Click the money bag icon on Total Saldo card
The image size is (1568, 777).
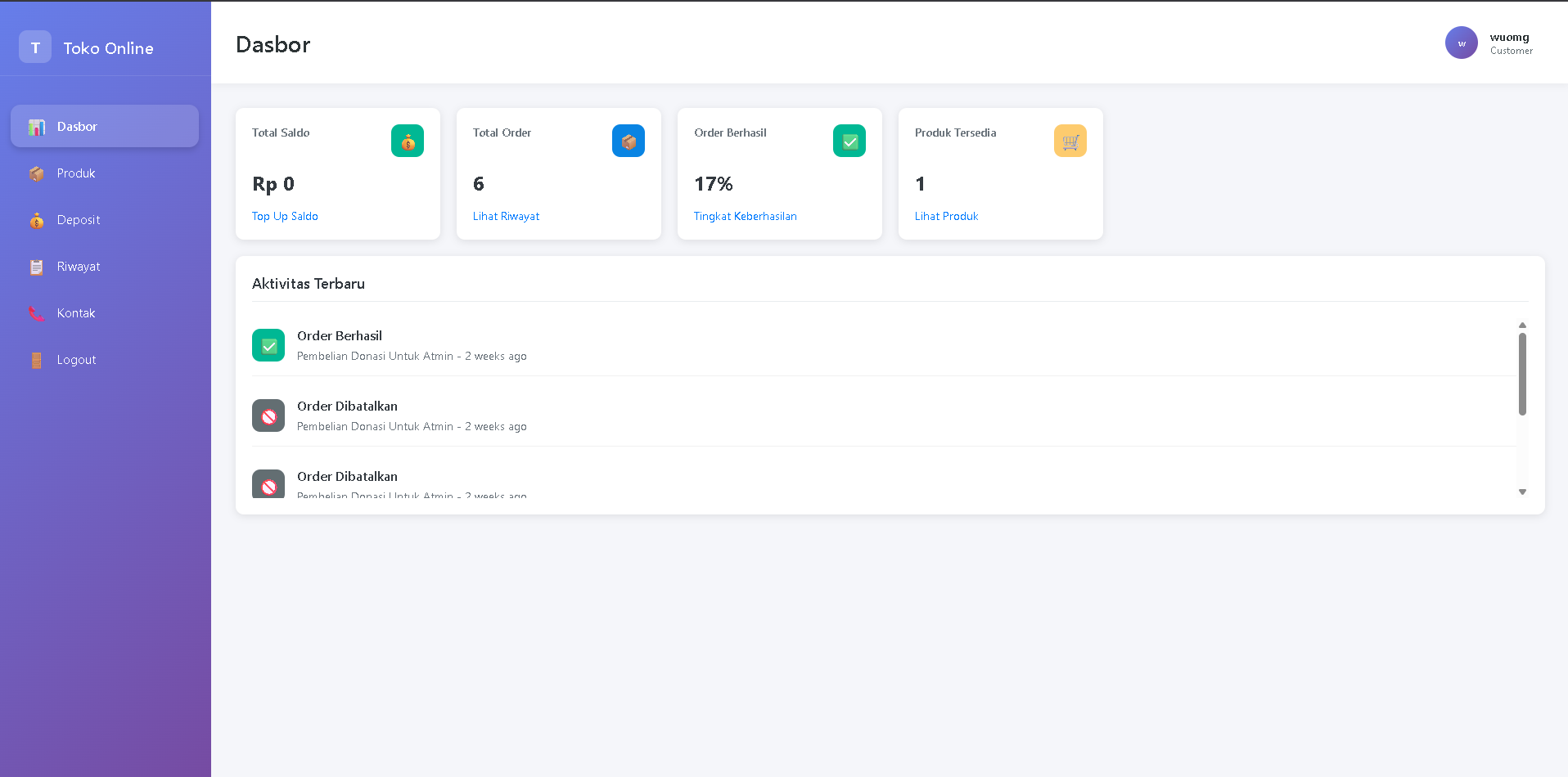pos(407,141)
